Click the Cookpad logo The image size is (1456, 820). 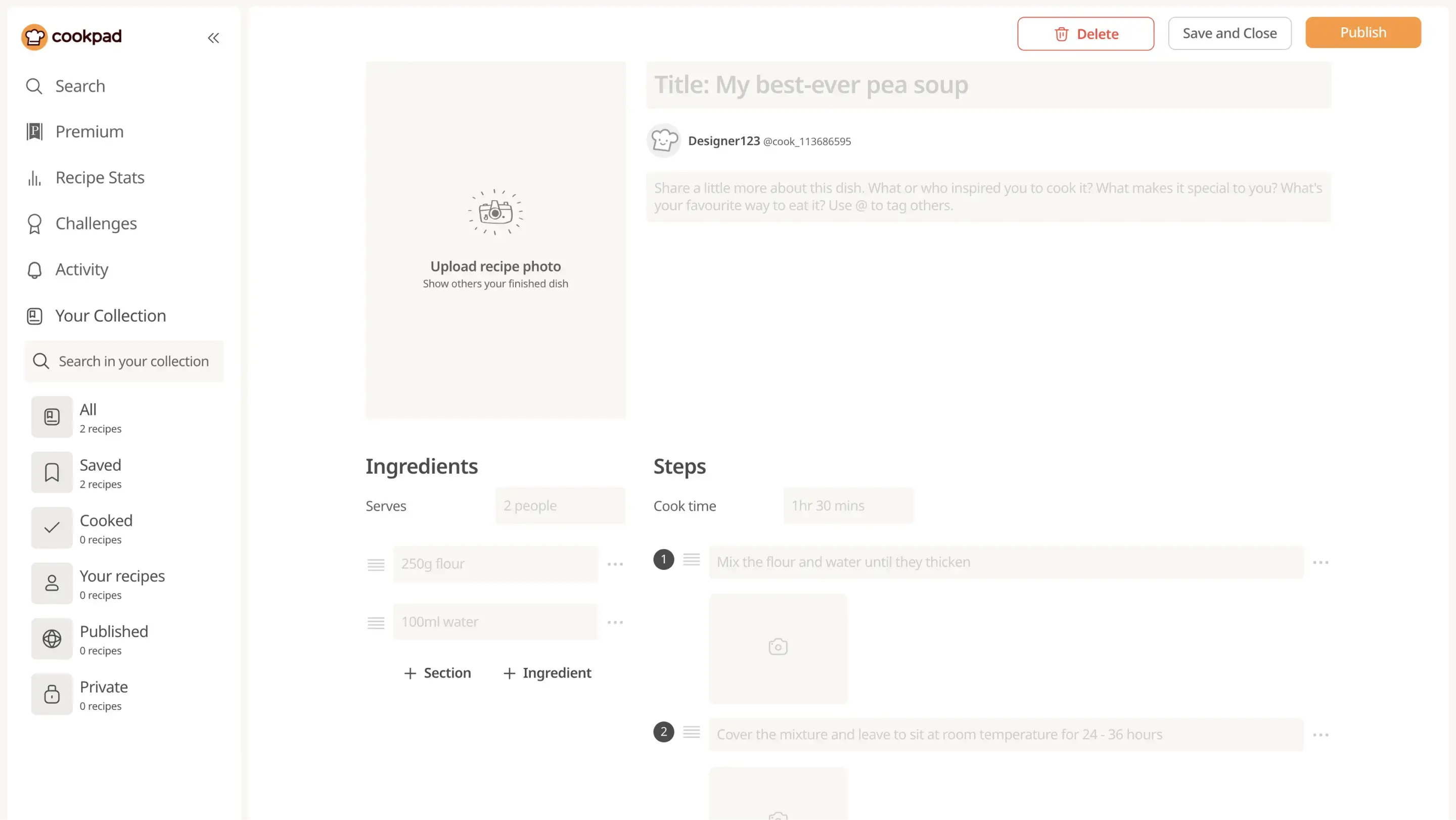click(x=72, y=37)
